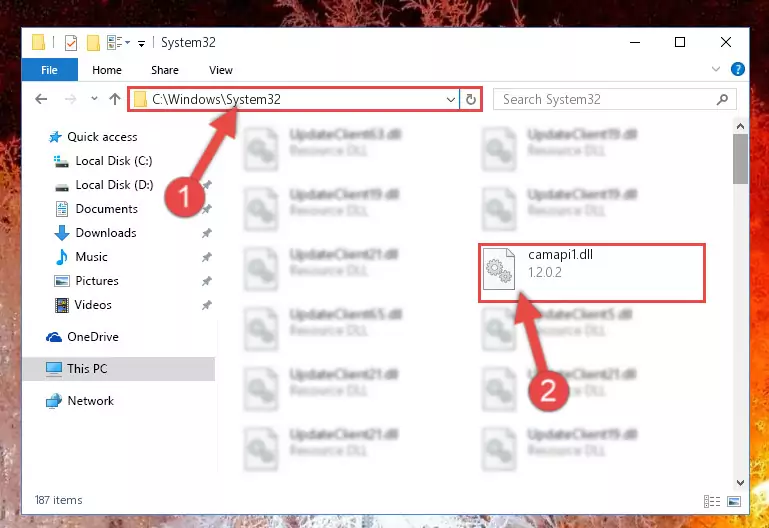This screenshot has height=528, width=769.
Task: Click the This PC monitor icon
Action: click(54, 369)
